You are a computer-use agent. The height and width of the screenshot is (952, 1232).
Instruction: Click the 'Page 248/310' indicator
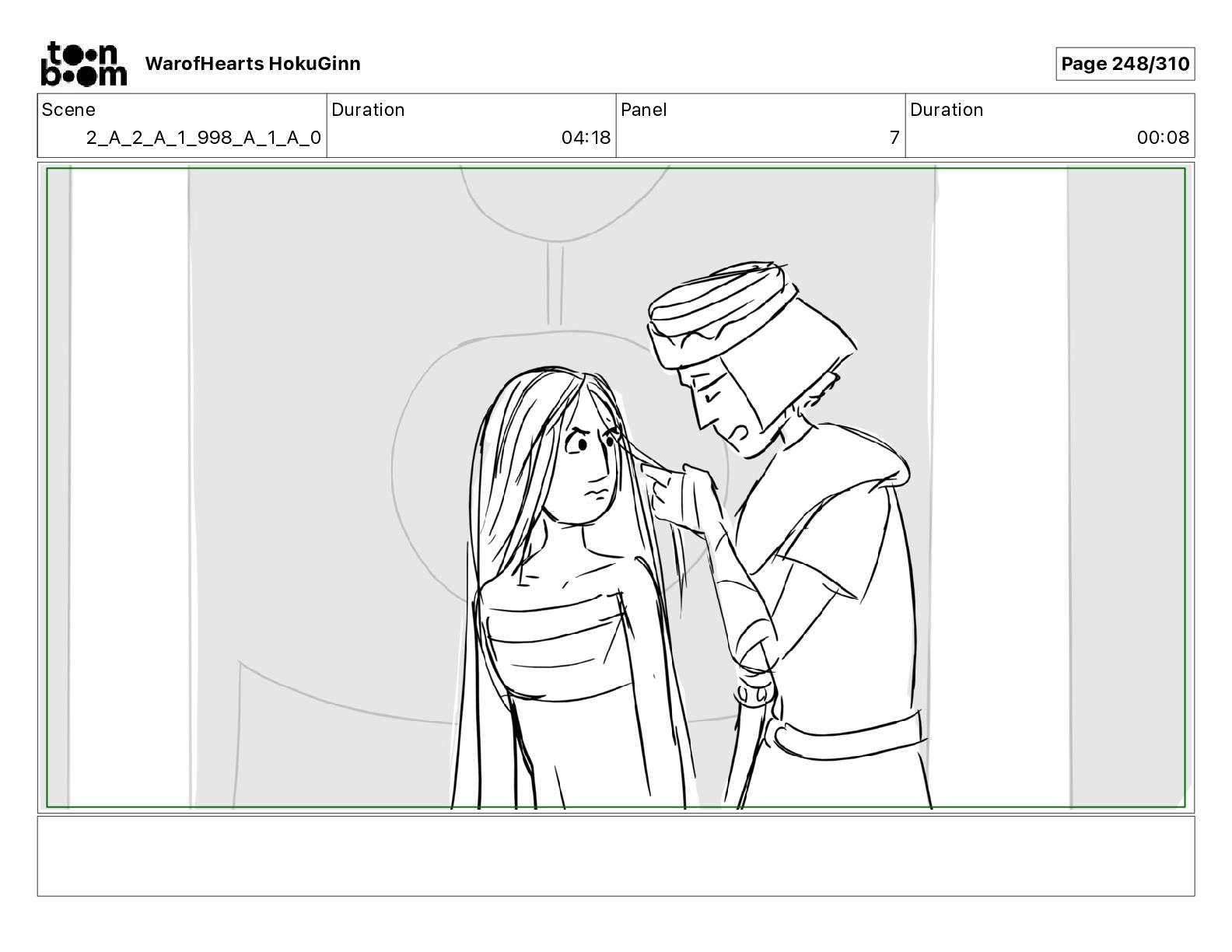coord(1125,64)
